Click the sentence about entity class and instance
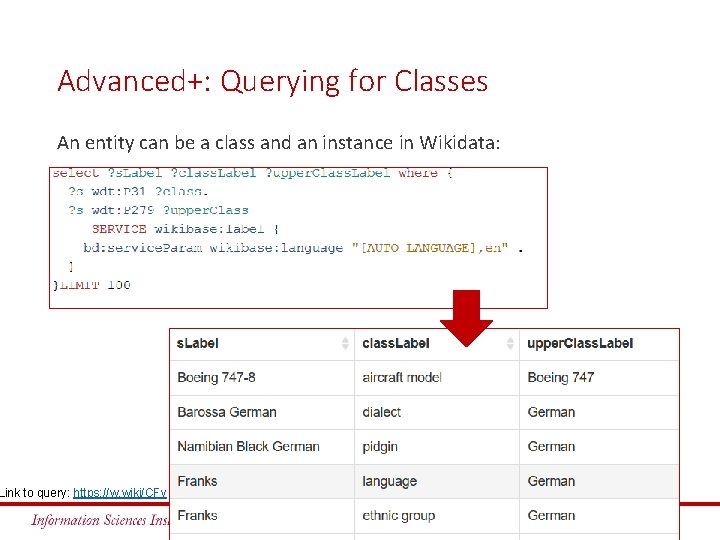The height and width of the screenshot is (540, 720). [278, 143]
